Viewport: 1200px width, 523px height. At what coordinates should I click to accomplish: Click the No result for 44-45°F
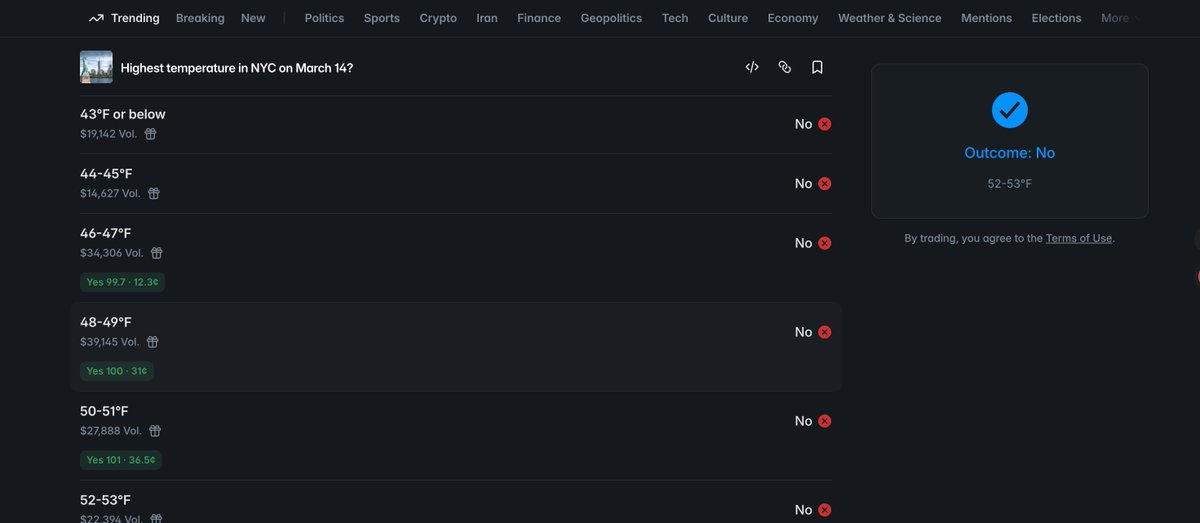pyautogui.click(x=803, y=184)
